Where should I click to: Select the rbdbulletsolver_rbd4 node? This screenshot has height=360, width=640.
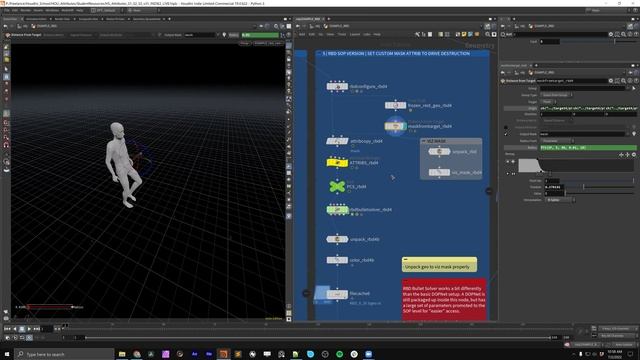(337, 210)
